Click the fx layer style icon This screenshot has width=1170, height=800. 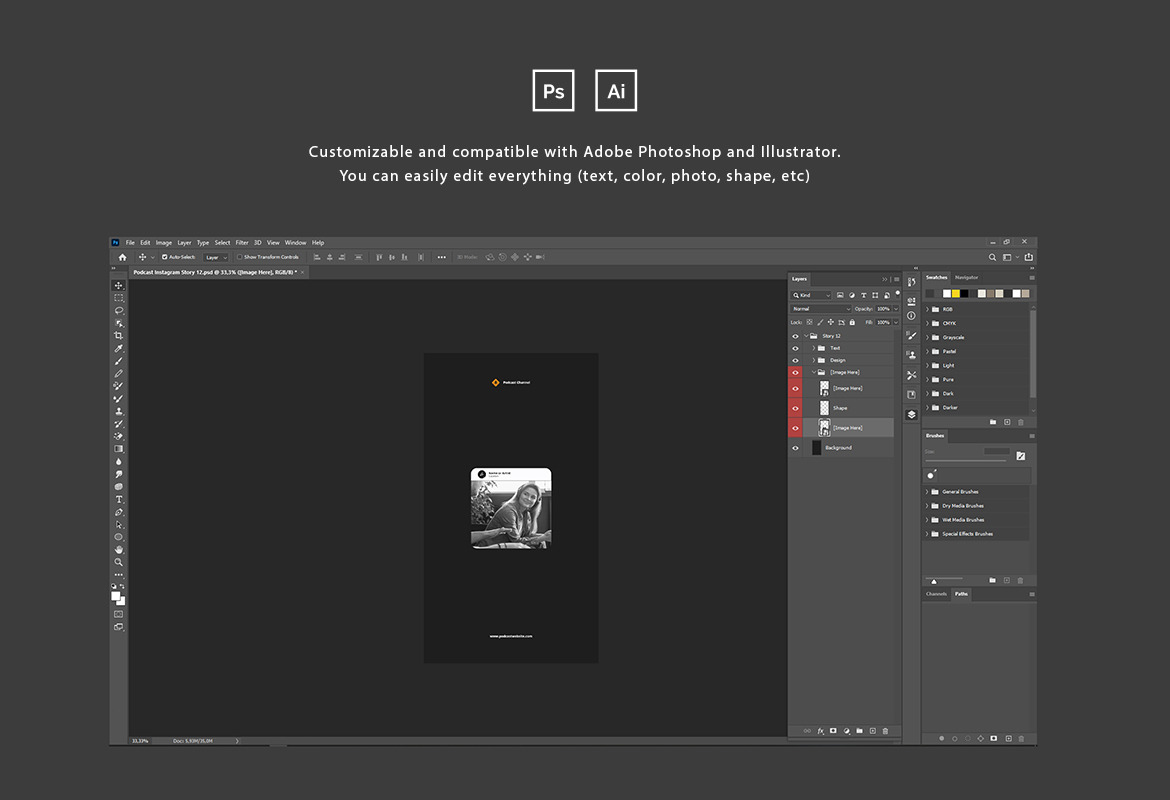tap(821, 731)
